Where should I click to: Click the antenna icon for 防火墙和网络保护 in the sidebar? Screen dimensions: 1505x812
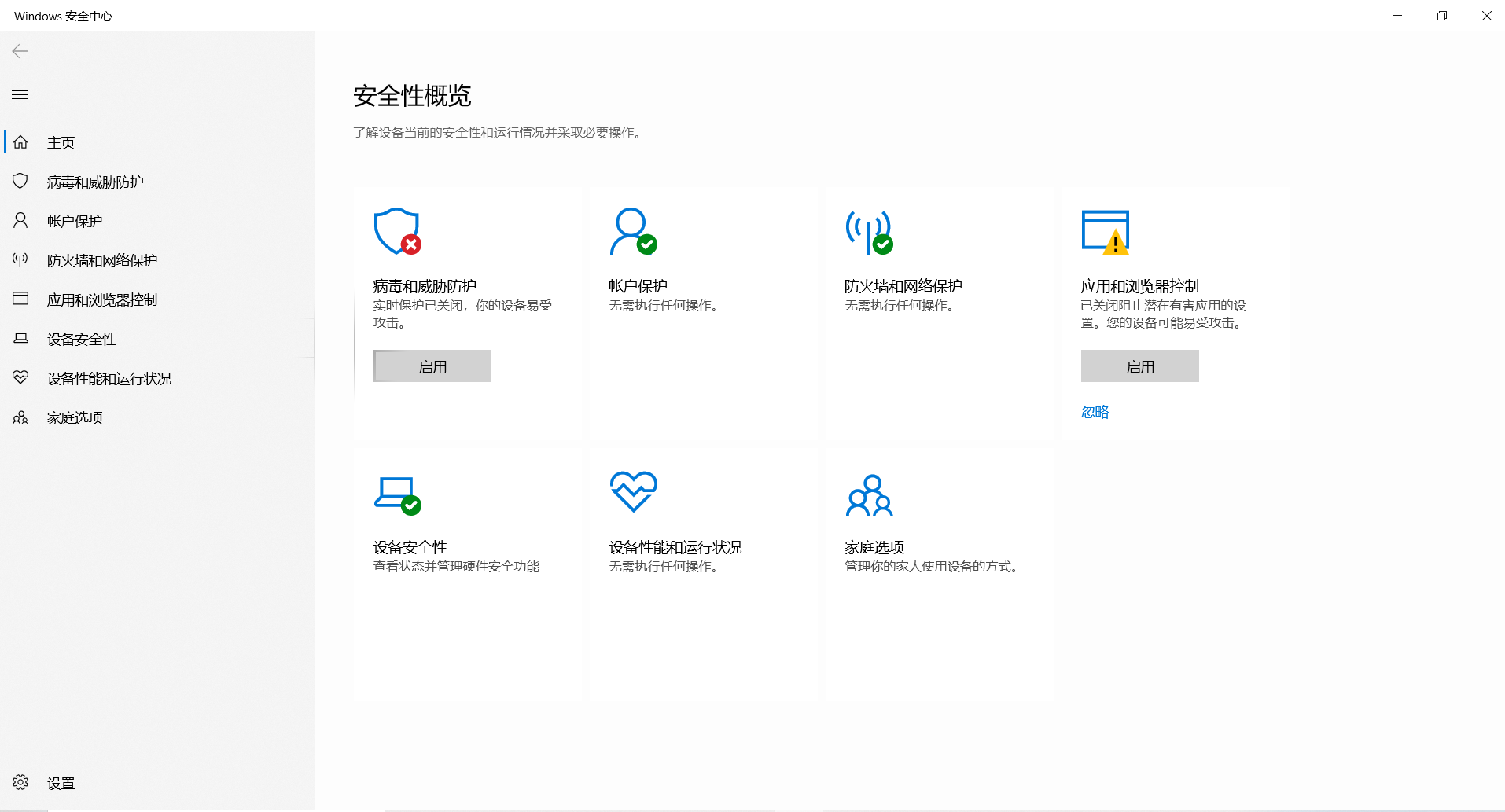click(x=20, y=260)
